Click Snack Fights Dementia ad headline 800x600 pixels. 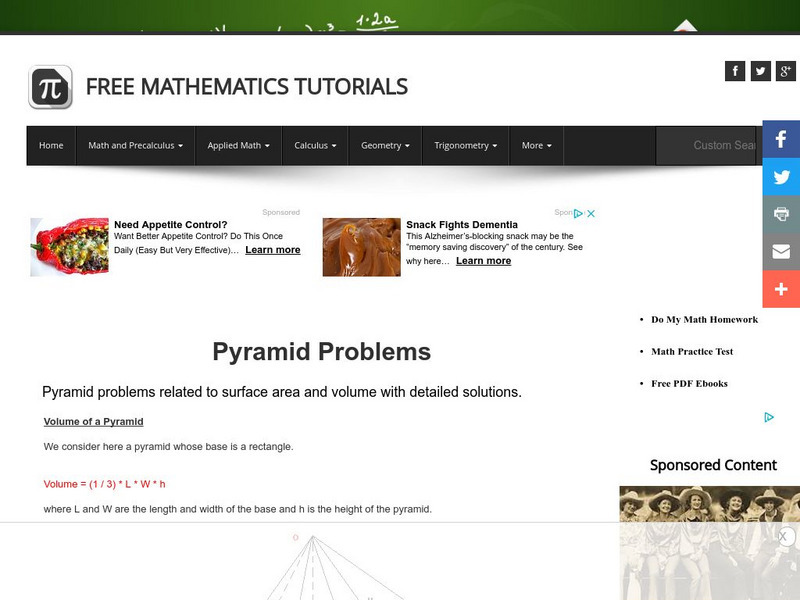462,224
